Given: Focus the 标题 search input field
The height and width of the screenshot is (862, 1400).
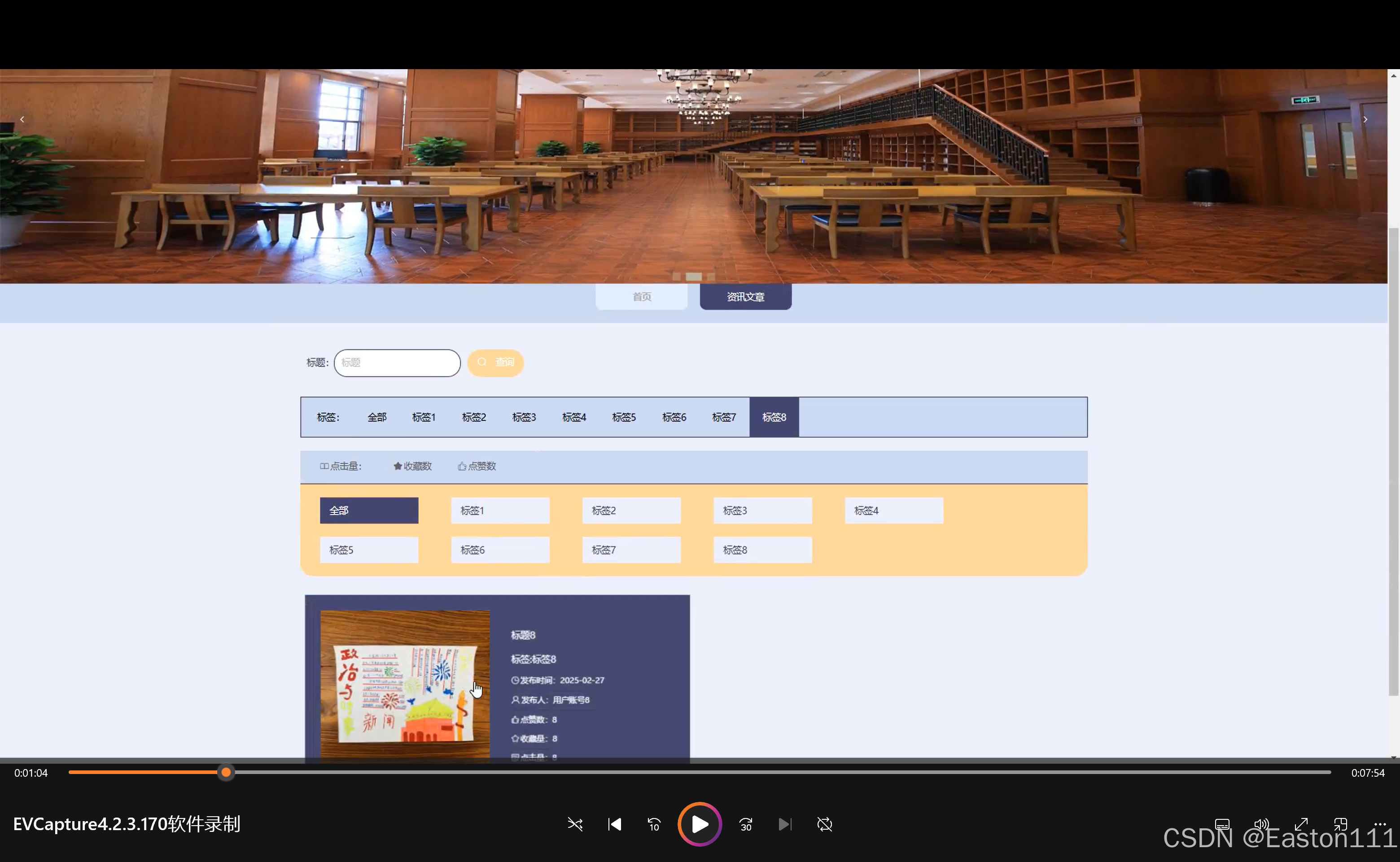Looking at the screenshot, I should pos(397,363).
